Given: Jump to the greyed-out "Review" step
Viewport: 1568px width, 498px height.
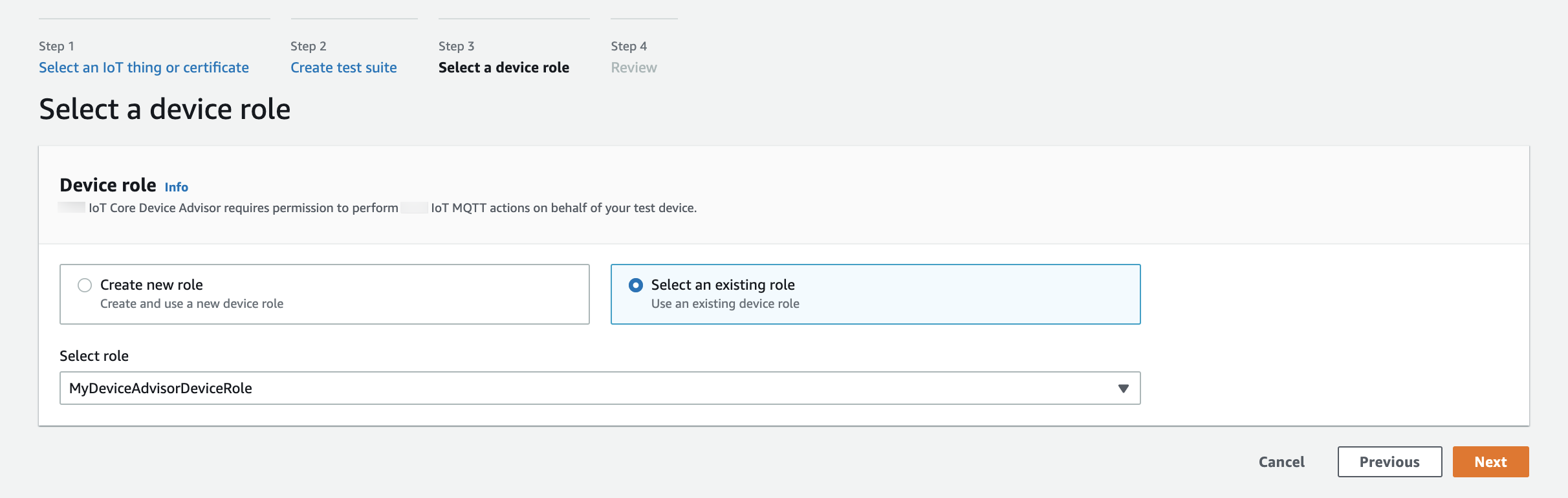Looking at the screenshot, I should [x=633, y=68].
